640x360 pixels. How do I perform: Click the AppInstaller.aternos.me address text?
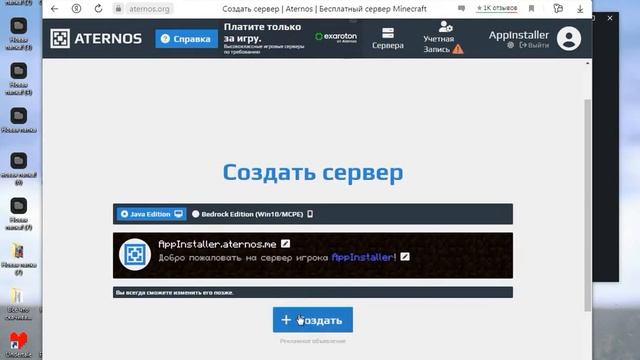coord(217,244)
